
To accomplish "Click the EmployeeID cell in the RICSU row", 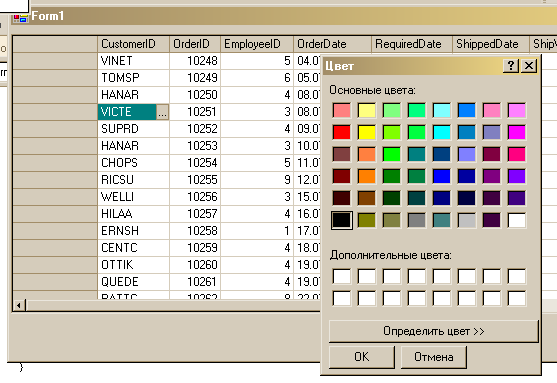I will pyautogui.click(x=257, y=180).
